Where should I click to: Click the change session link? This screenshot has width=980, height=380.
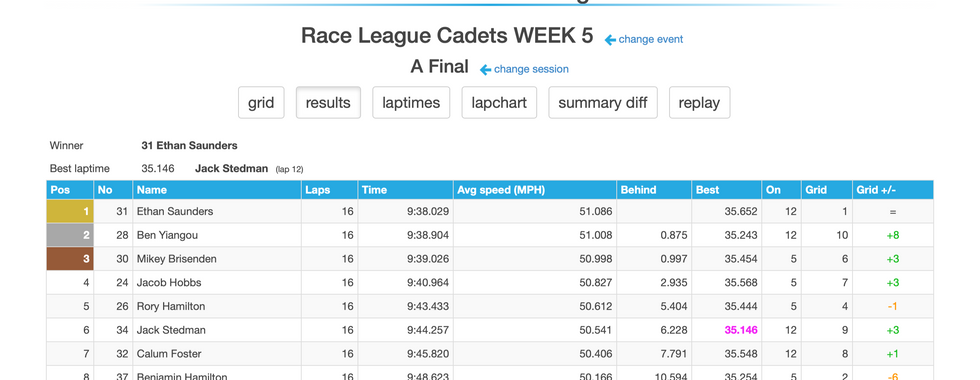531,69
